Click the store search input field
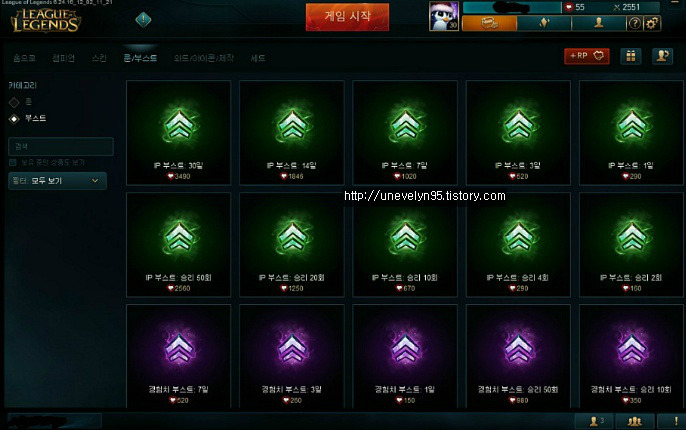The image size is (686, 430). [x=61, y=146]
